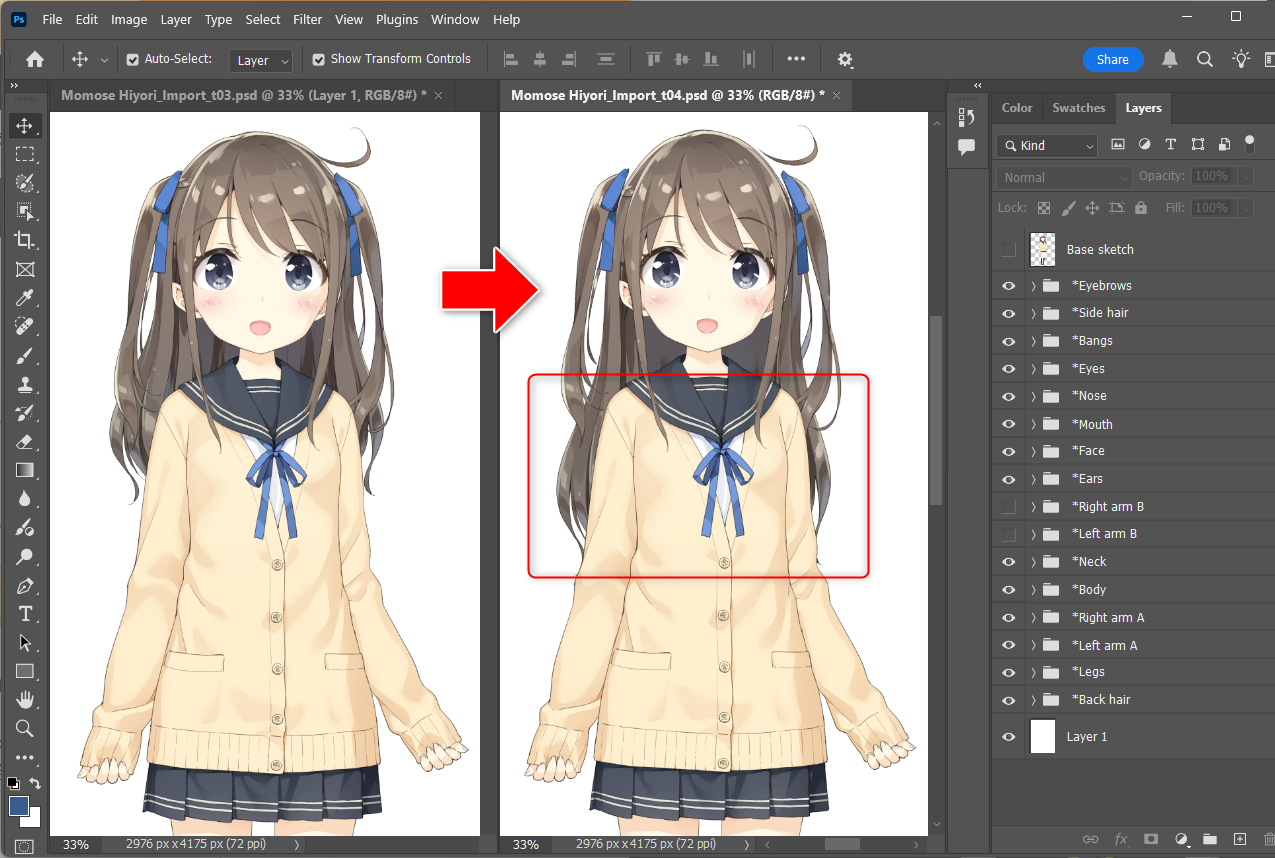
Task: Open the Auto-Select Layer dropdown
Action: [261, 61]
